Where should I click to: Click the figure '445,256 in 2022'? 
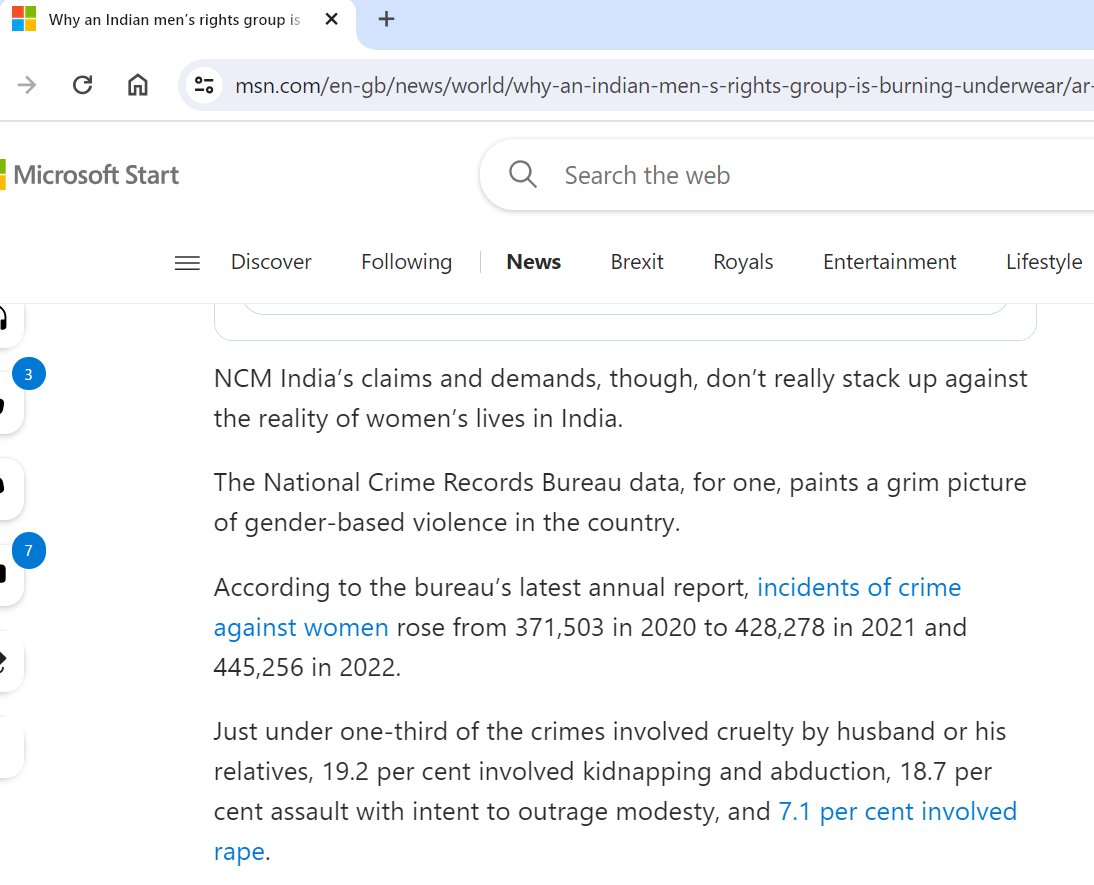tap(306, 667)
